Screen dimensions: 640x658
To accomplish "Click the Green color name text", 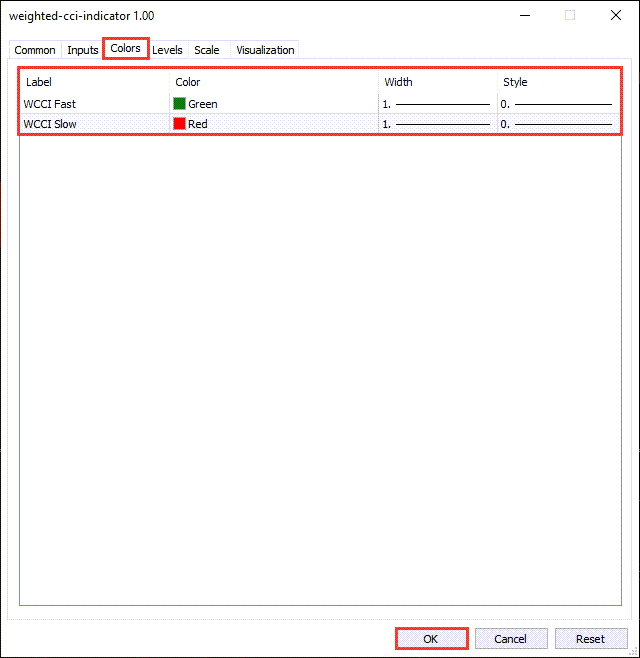I will (203, 104).
